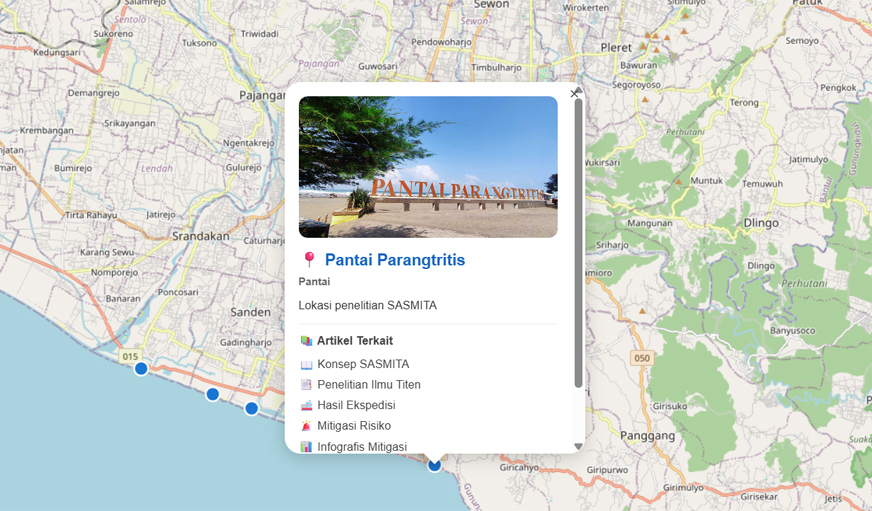The image size is (872, 511).
Task: Click the Mangunan label on the map
Action: 650,223
